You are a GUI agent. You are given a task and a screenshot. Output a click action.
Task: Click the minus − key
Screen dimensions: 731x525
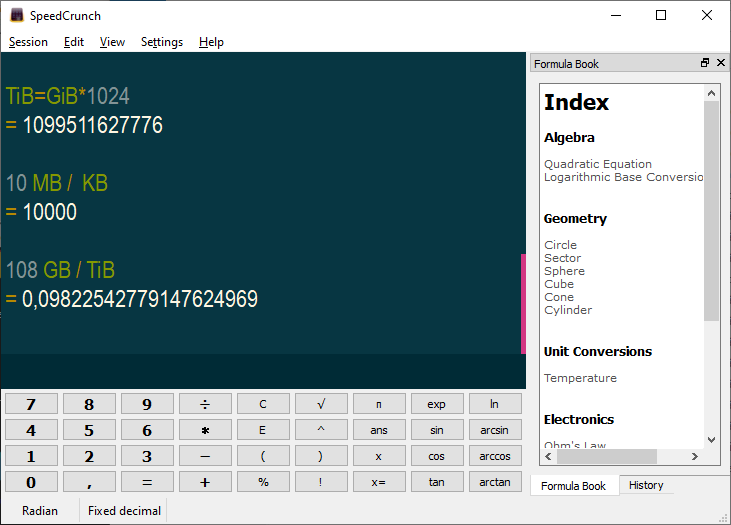pyautogui.click(x=205, y=456)
